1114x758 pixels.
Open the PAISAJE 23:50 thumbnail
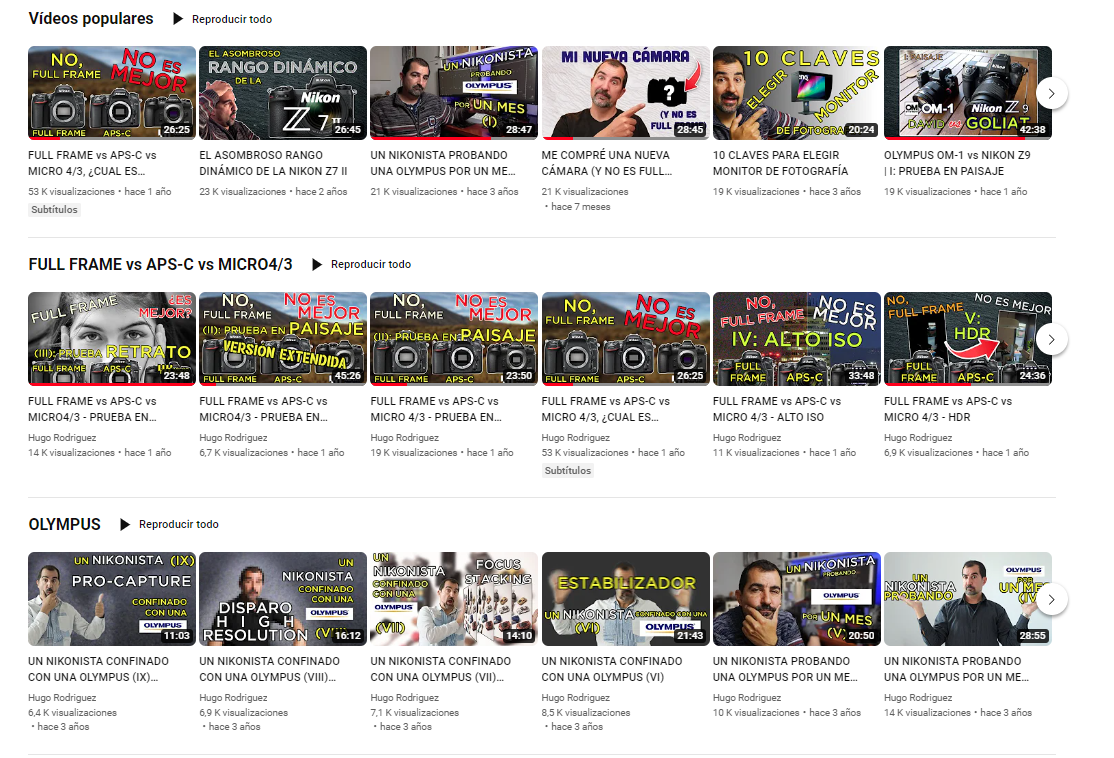pyautogui.click(x=454, y=339)
